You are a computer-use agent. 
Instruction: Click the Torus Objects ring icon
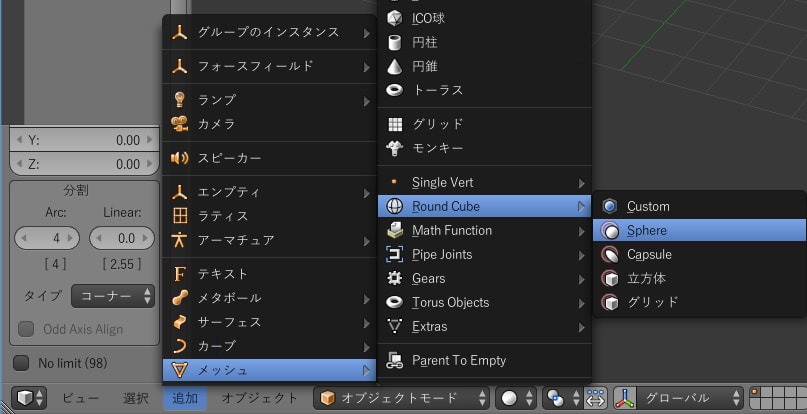395,302
